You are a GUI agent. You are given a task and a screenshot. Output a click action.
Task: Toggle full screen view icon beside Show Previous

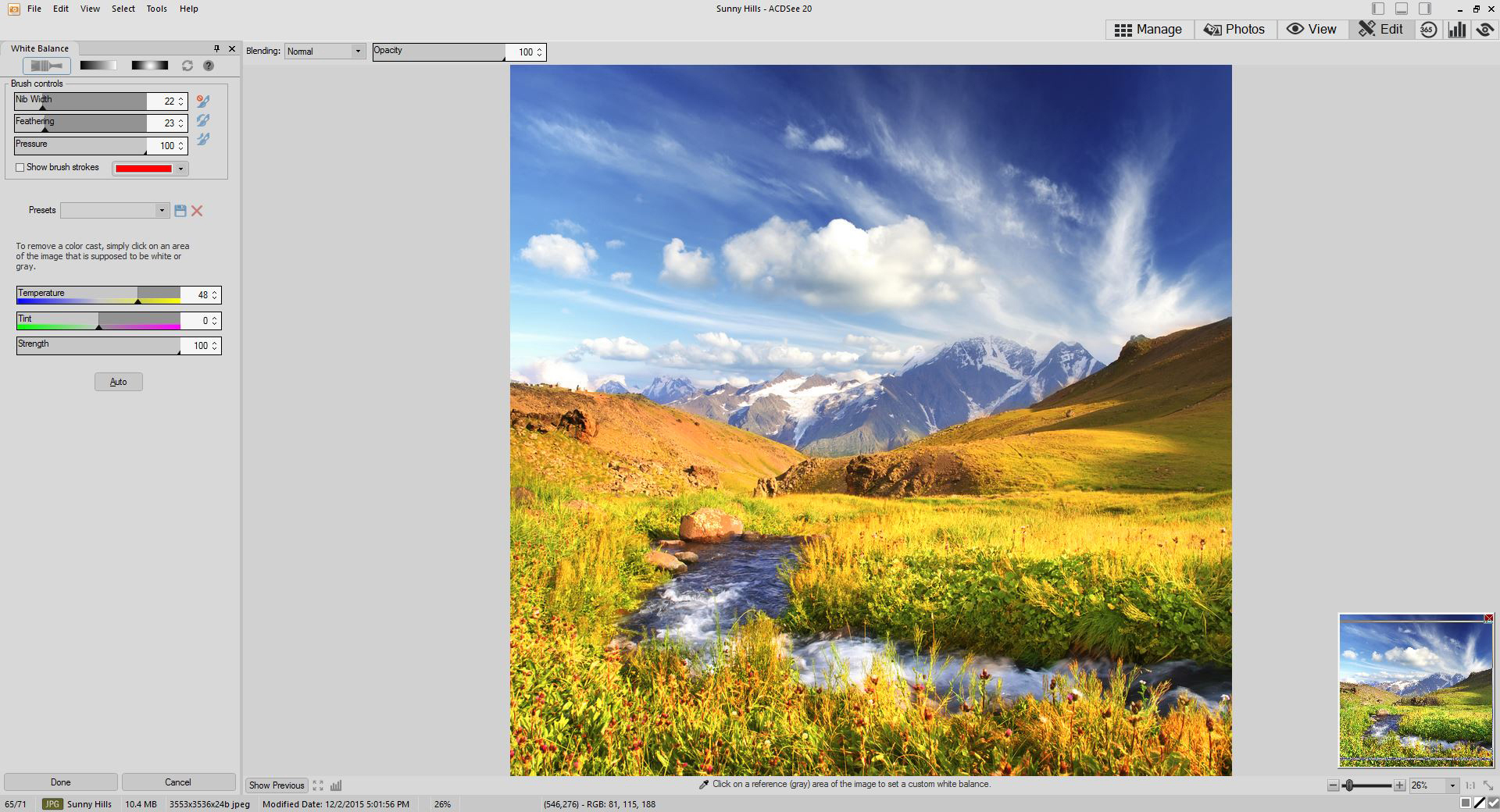318,785
